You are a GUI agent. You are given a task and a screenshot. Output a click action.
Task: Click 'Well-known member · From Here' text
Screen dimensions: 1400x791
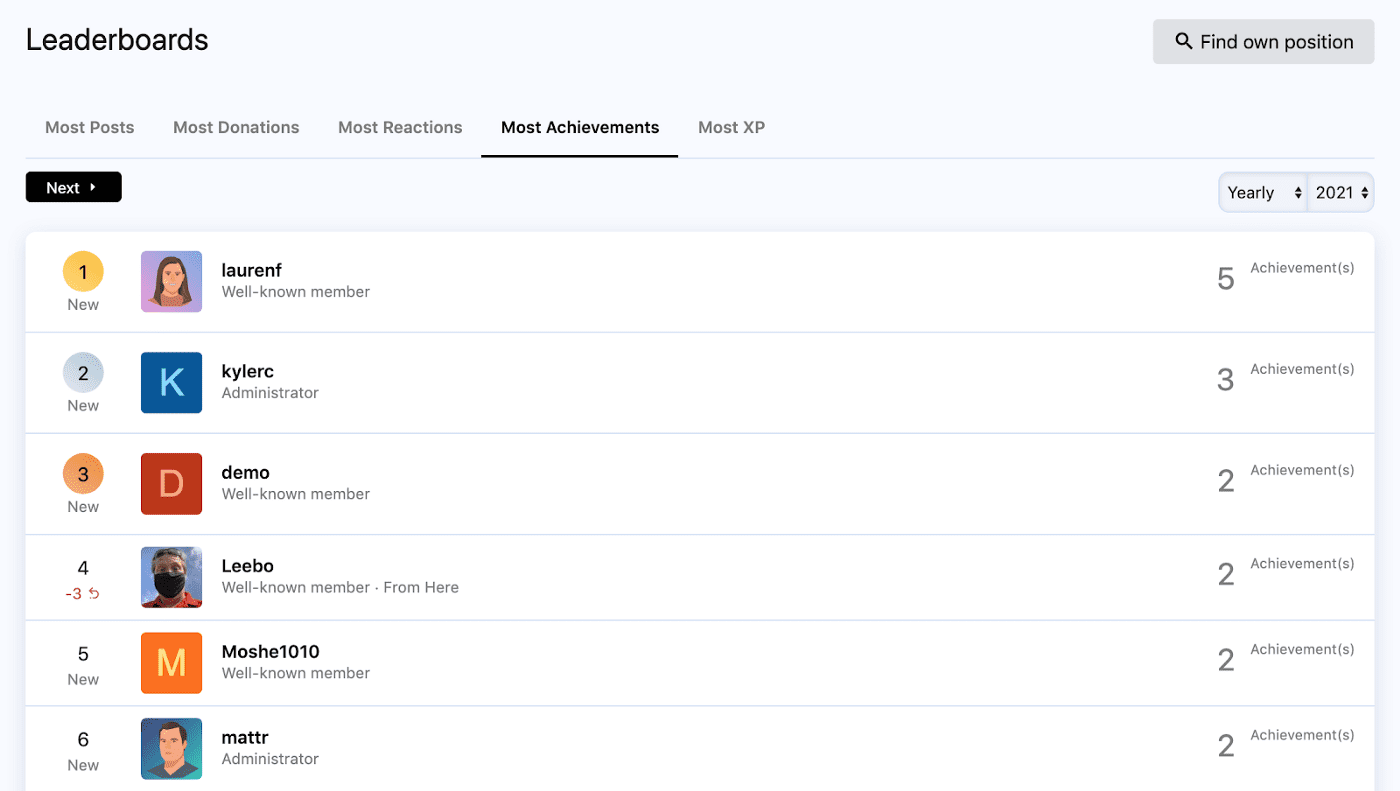[x=340, y=588]
